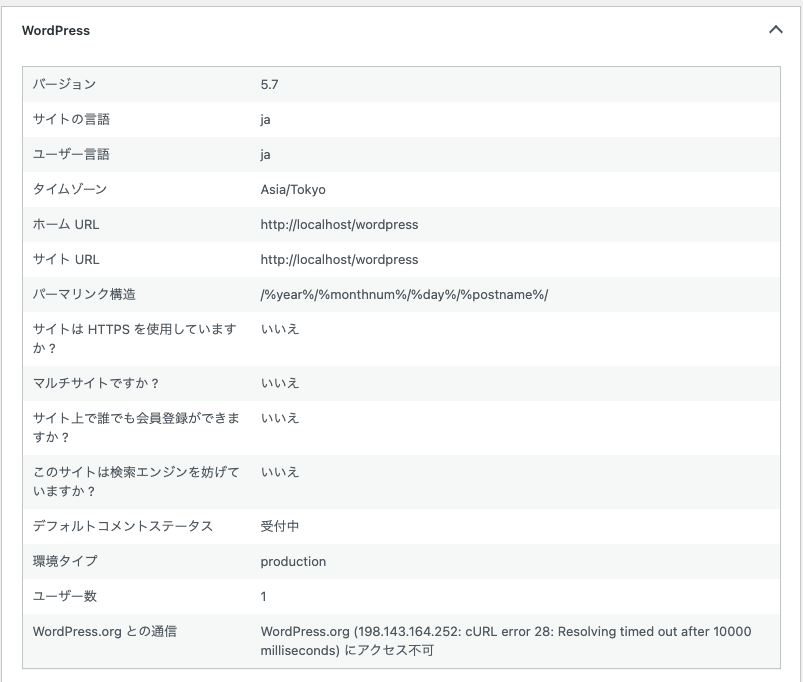Select the 受付中 comment status value

pos(280,526)
